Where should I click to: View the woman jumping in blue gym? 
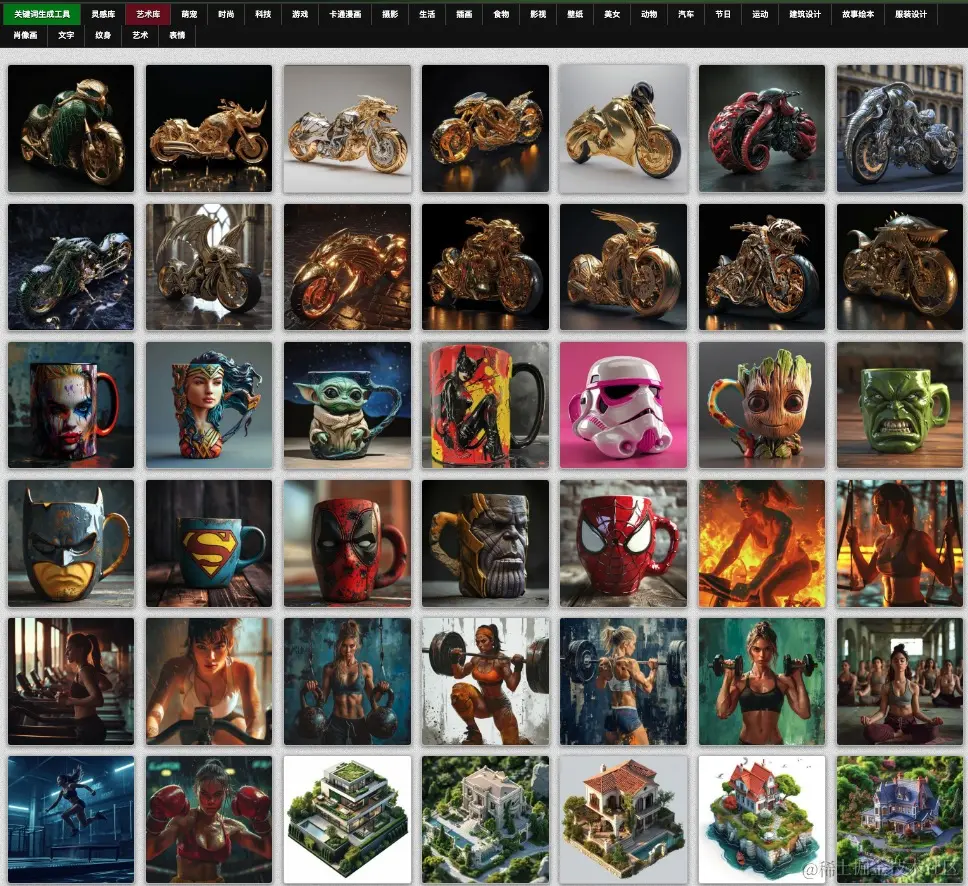click(x=71, y=820)
